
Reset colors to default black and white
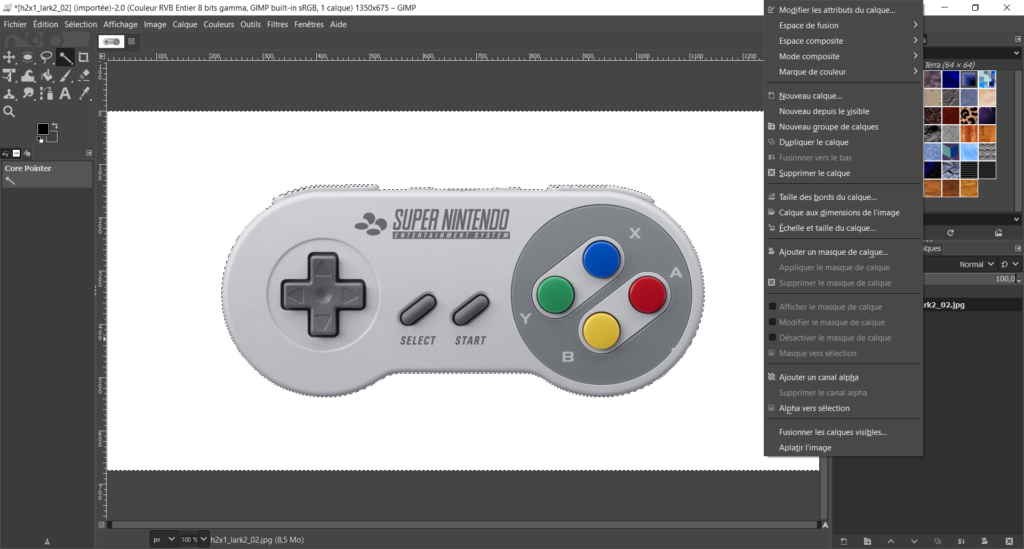40,140
